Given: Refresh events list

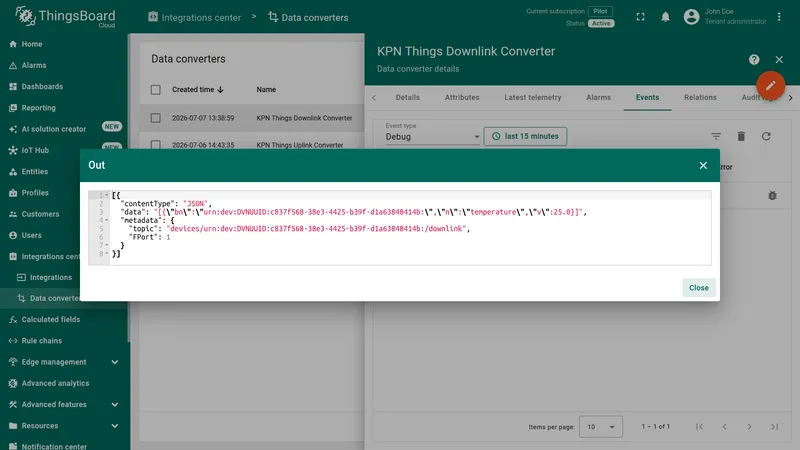Looking at the screenshot, I should pos(766,136).
